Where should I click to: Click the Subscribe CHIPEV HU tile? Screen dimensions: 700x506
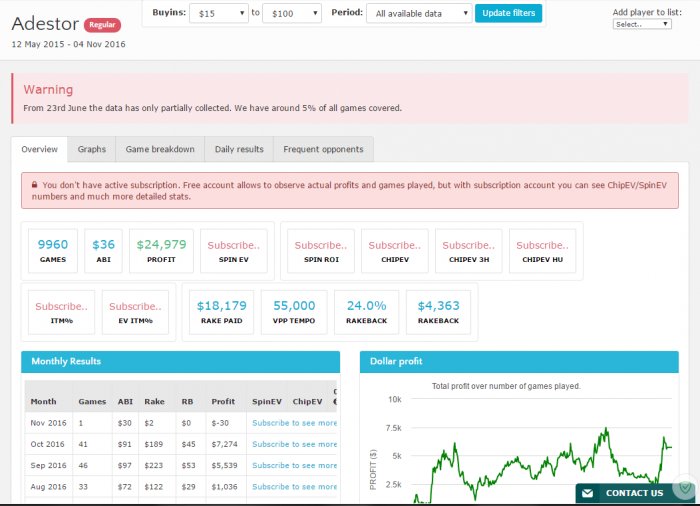(x=542, y=251)
